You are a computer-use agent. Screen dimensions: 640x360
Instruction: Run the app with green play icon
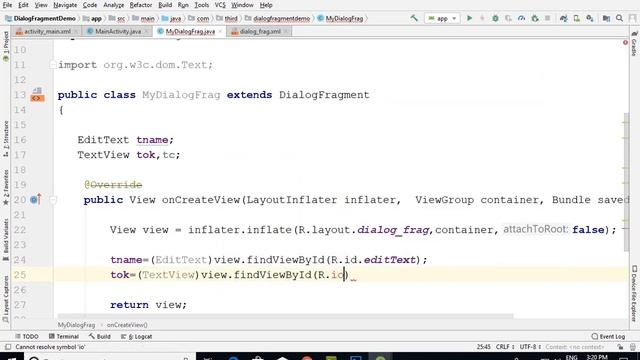(x=469, y=18)
